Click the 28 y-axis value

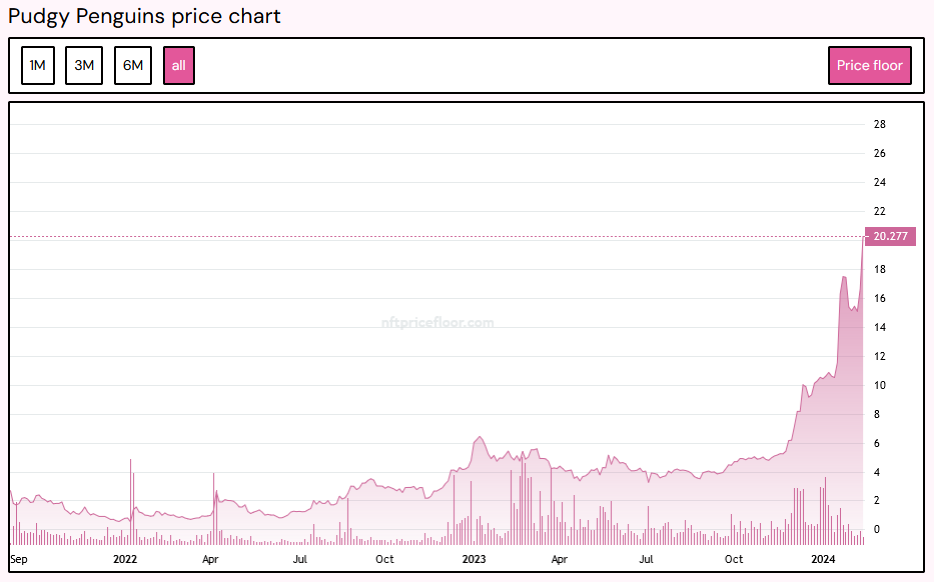pos(879,125)
